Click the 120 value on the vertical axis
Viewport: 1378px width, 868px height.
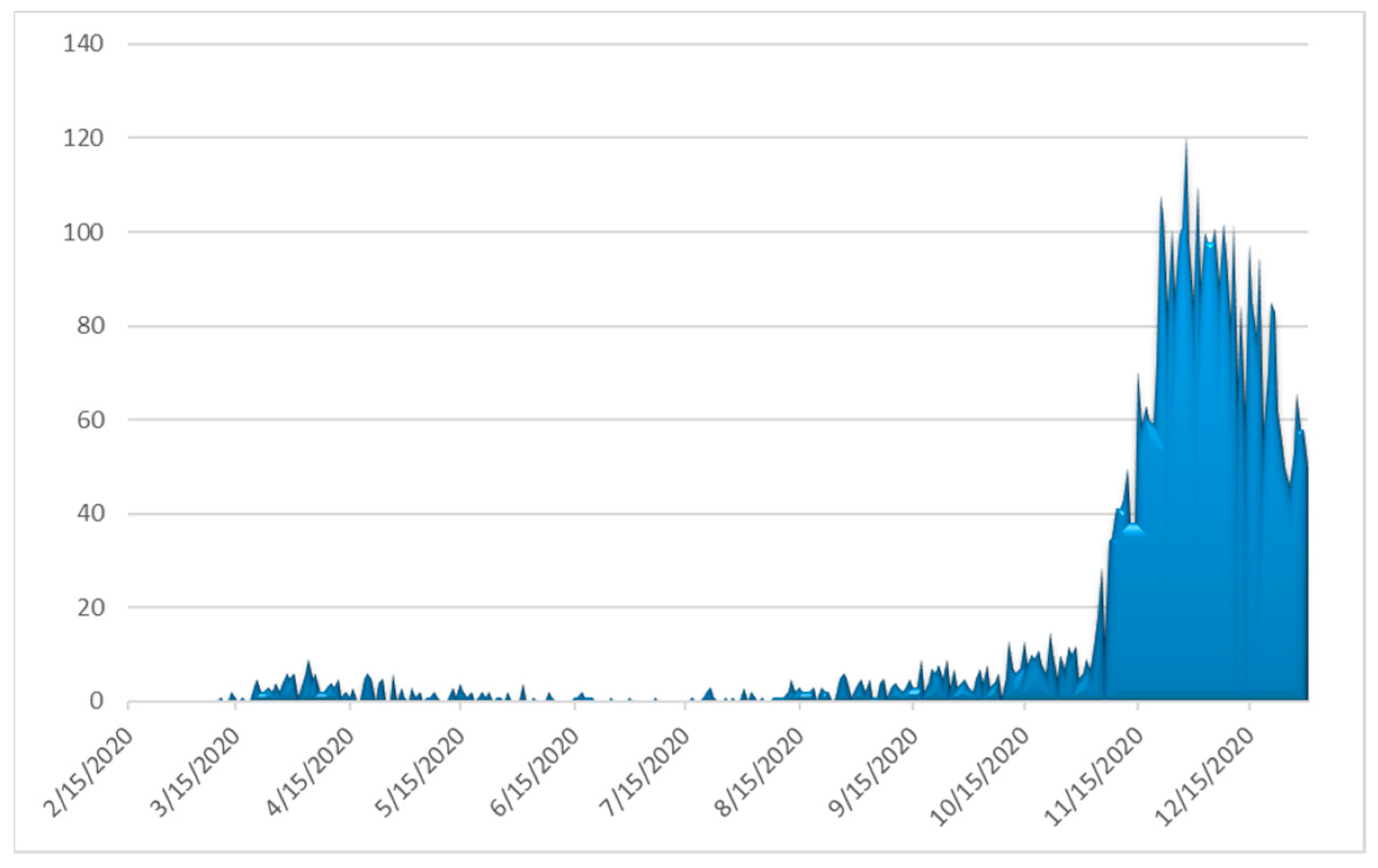pos(83,138)
